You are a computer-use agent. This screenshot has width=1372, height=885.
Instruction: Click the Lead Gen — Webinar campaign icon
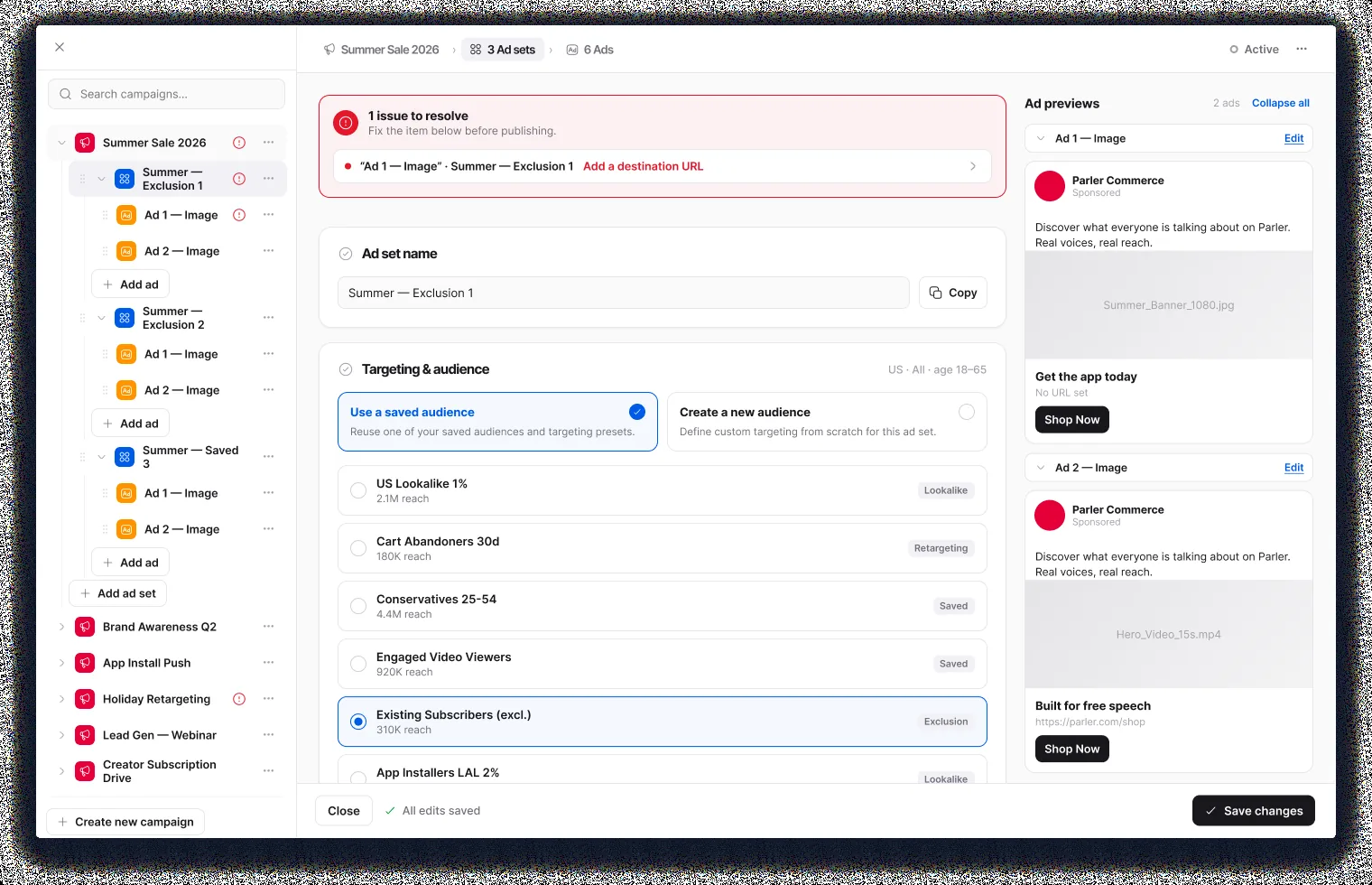pos(85,735)
